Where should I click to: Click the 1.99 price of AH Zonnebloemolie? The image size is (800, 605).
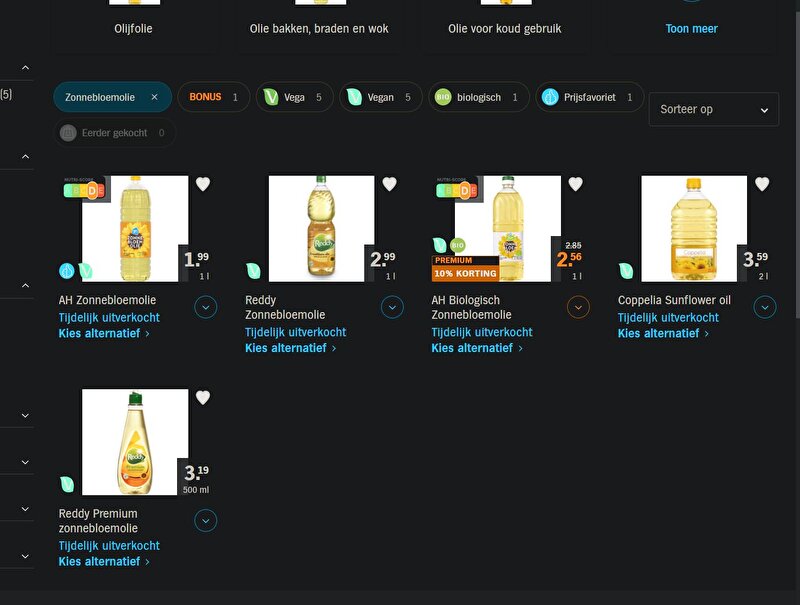pos(196,260)
